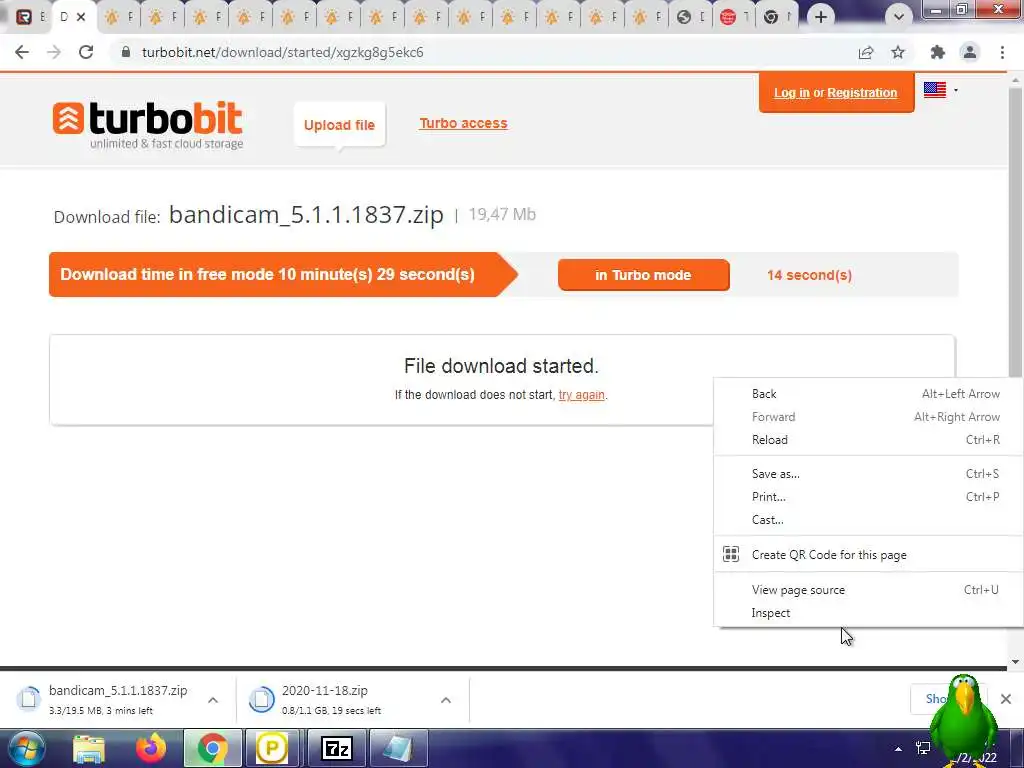Viewport: 1024px width, 768px height.
Task: Click the address bar URL field
Action: (x=483, y=52)
